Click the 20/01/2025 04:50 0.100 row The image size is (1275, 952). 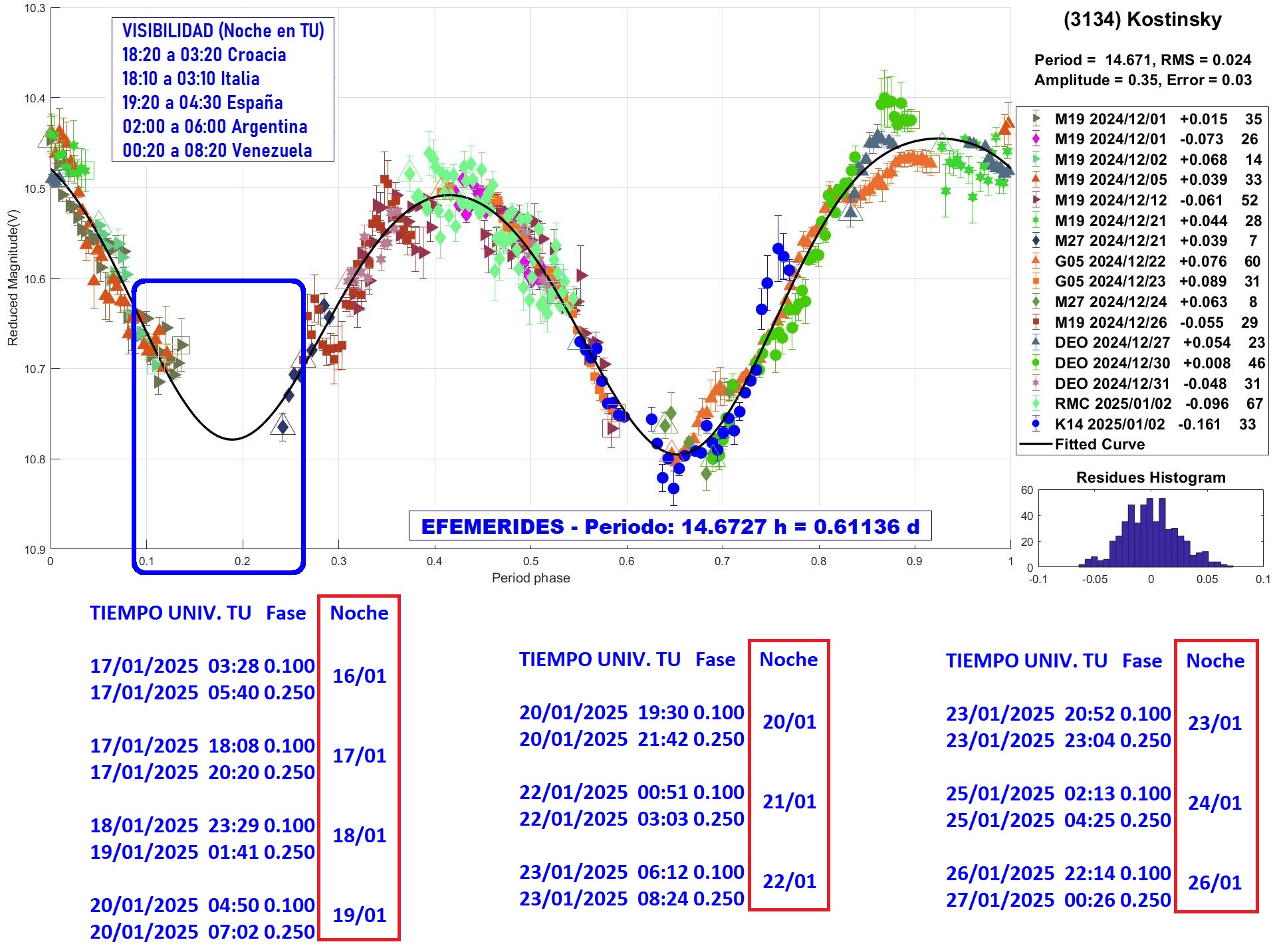click(x=203, y=905)
